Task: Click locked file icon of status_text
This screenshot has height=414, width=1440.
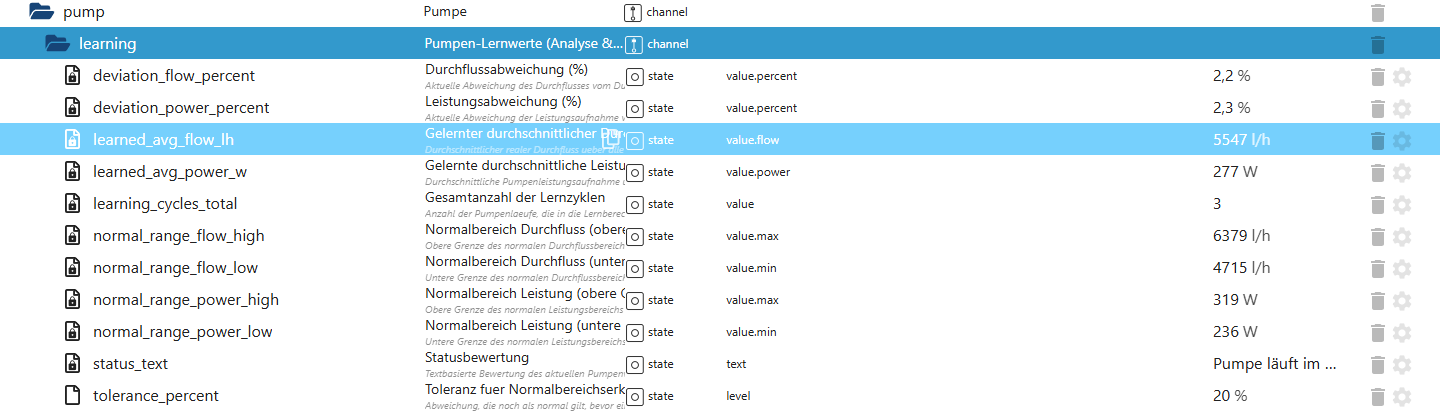Action: point(72,364)
